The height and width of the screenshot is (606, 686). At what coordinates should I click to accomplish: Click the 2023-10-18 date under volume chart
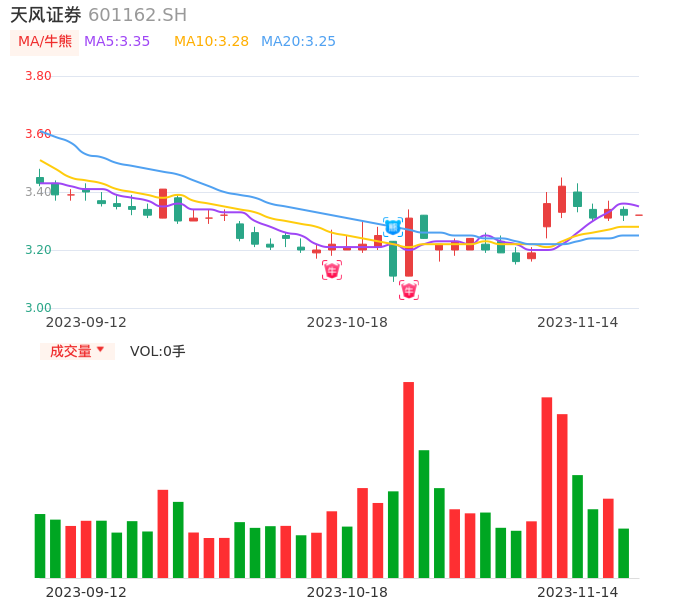[x=347, y=592]
